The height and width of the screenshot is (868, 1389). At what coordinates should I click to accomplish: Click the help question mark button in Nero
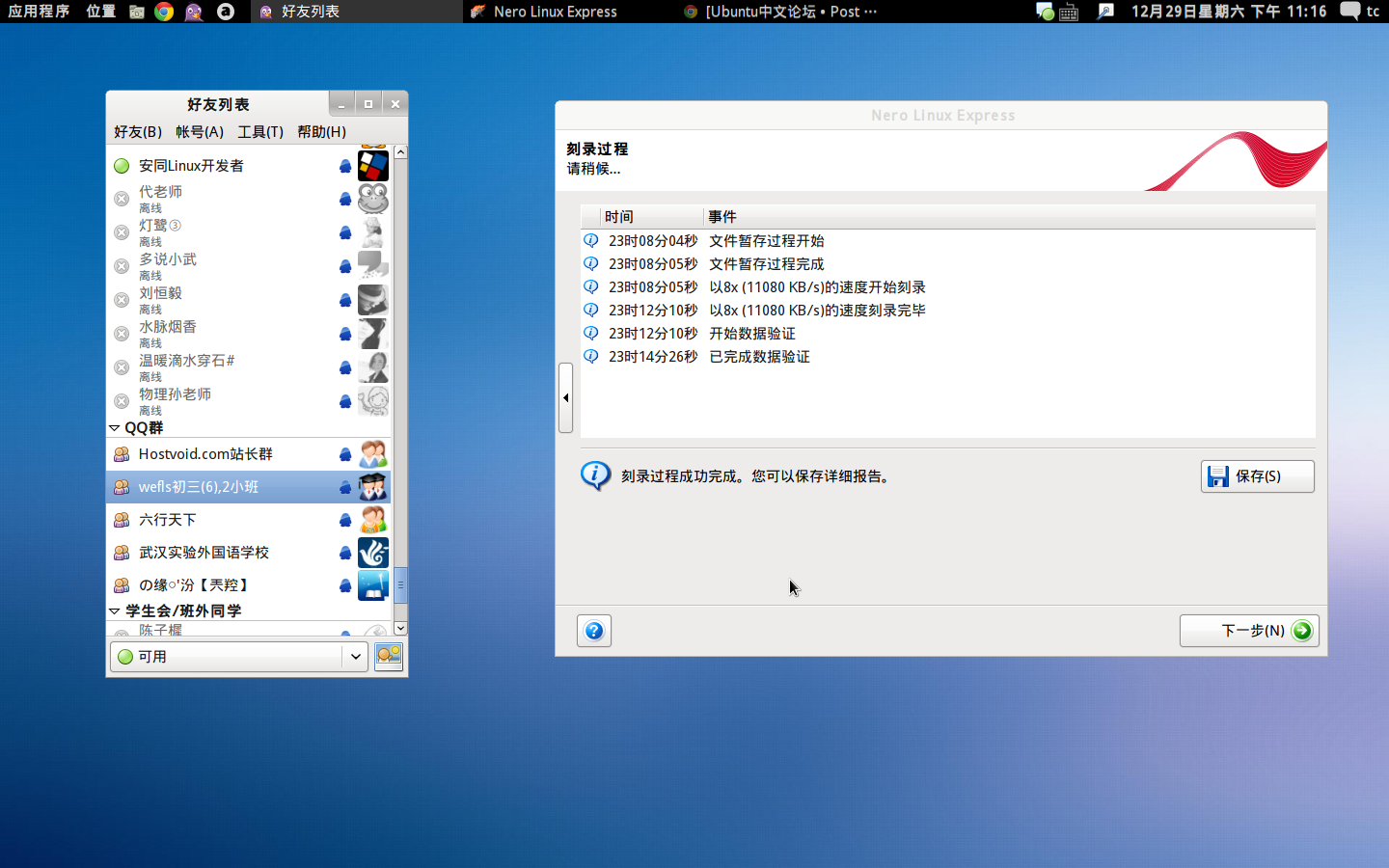594,631
